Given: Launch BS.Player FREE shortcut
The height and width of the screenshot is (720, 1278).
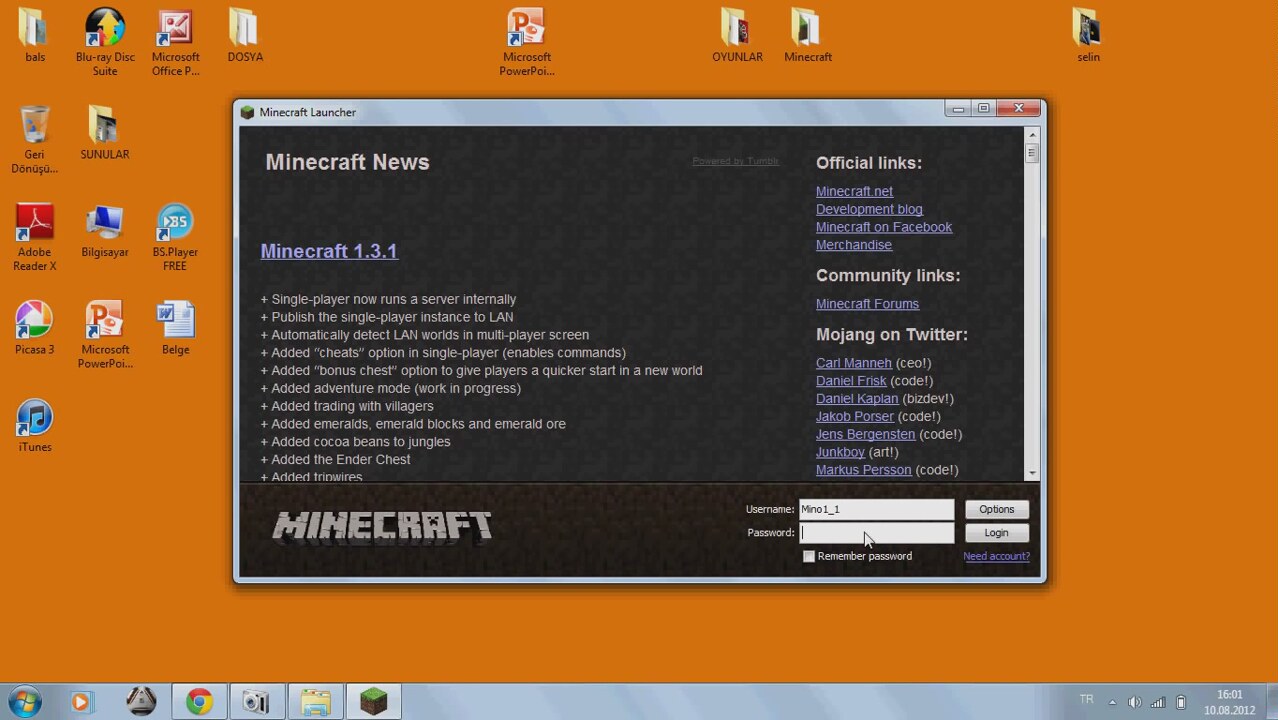Looking at the screenshot, I should pyautogui.click(x=175, y=237).
